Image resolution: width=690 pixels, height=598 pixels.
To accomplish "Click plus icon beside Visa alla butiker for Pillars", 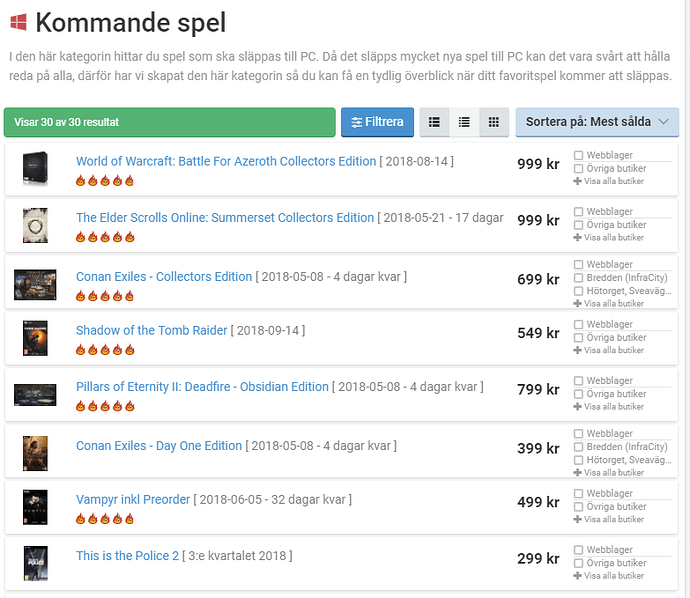I will point(578,407).
